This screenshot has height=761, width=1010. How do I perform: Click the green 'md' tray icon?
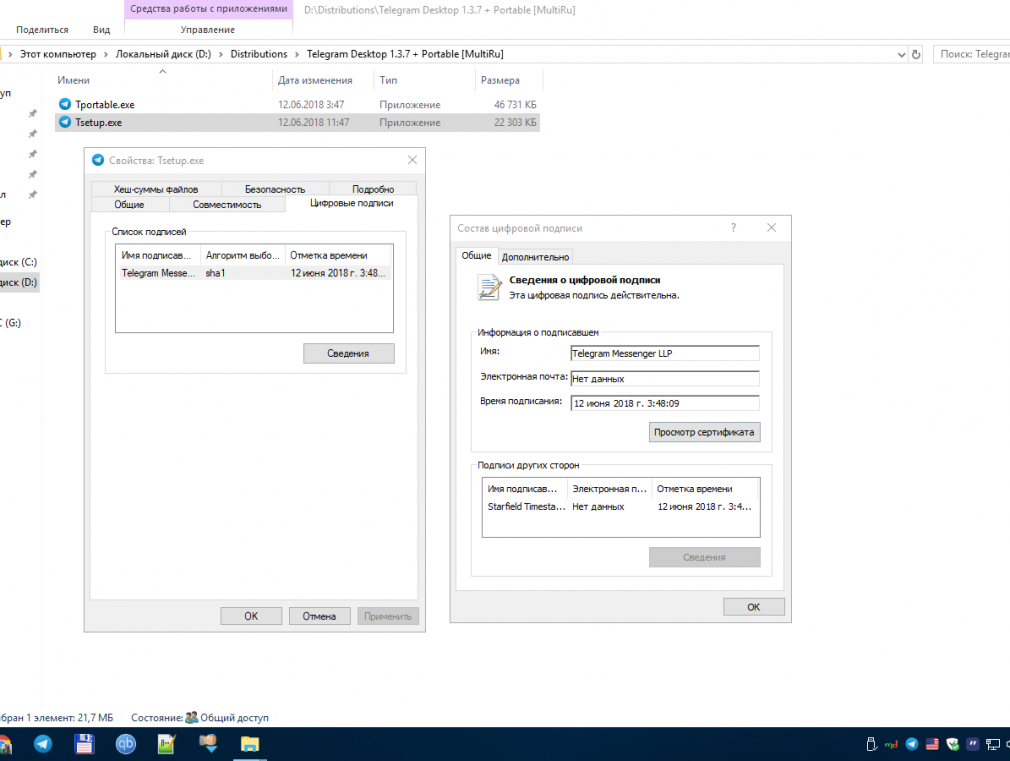(891, 745)
